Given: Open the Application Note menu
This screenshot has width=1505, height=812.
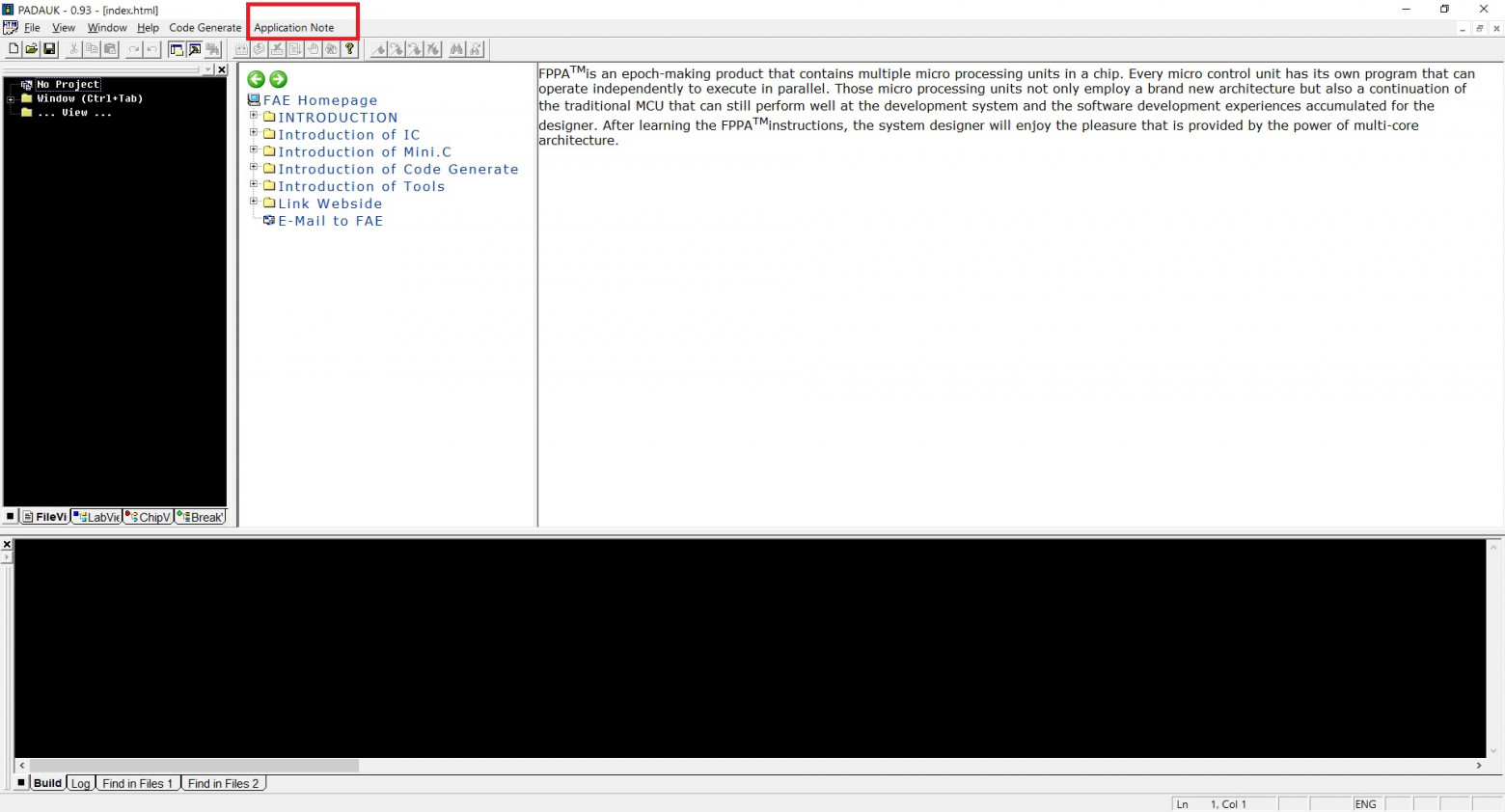Looking at the screenshot, I should coord(294,28).
